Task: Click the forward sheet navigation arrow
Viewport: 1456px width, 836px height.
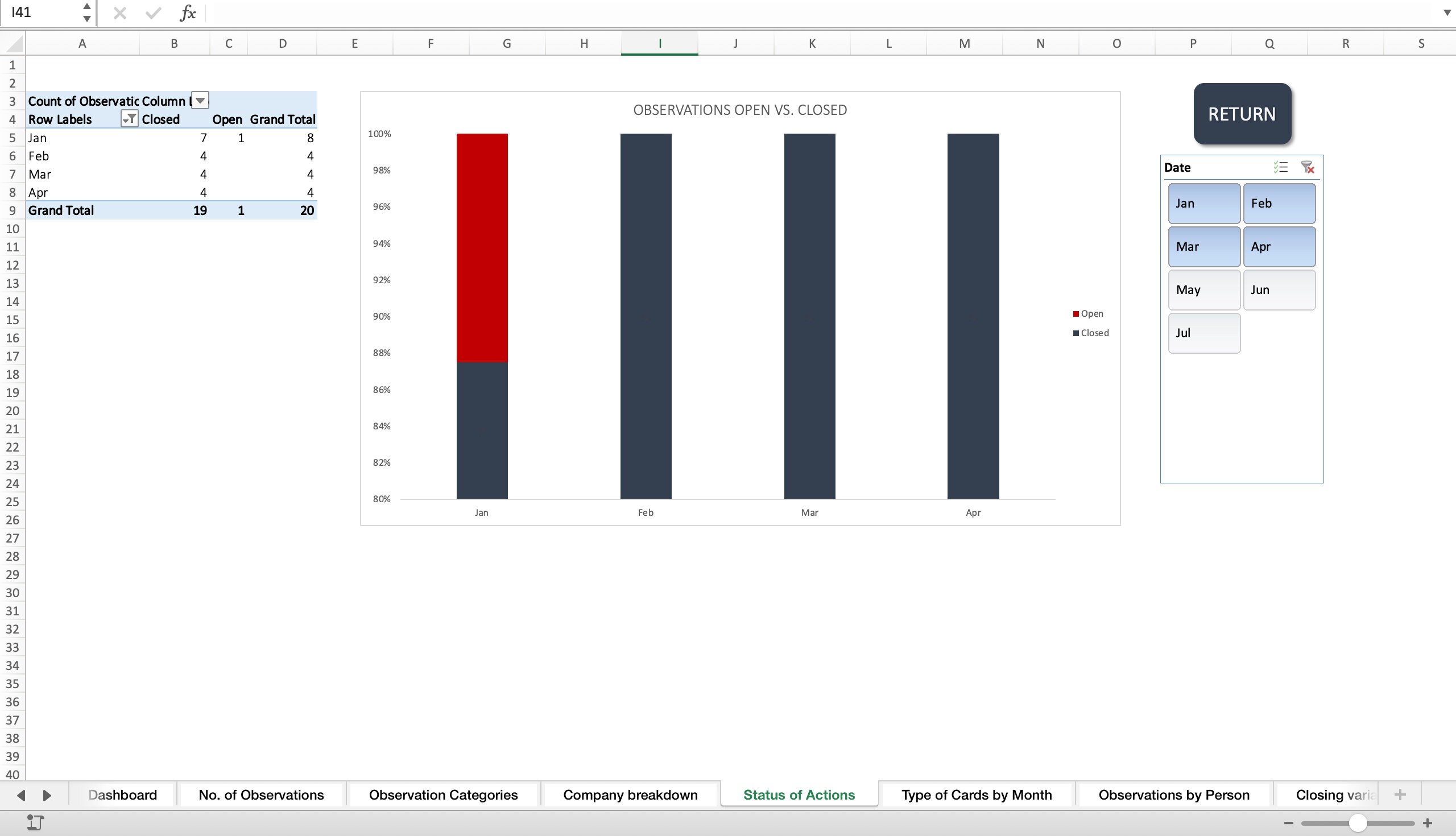Action: point(47,795)
